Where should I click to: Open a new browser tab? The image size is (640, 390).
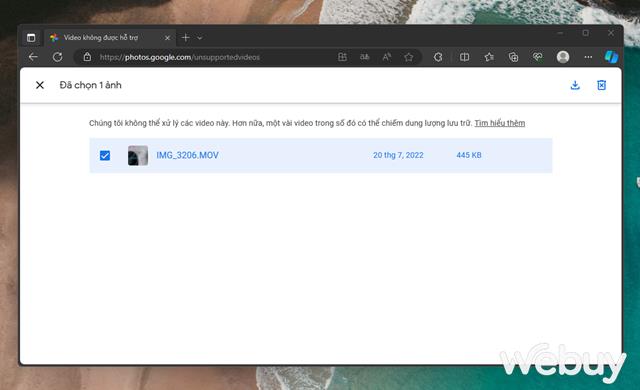[x=185, y=38]
